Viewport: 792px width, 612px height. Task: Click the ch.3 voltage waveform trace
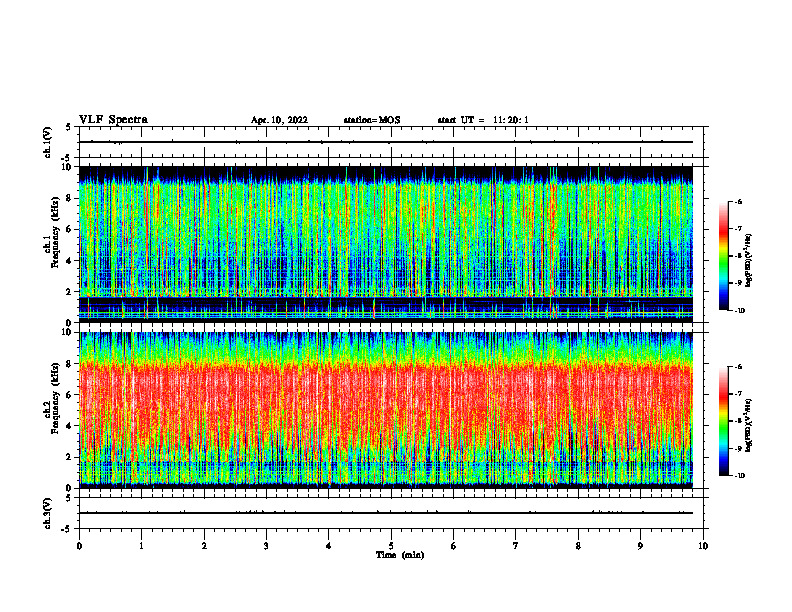pos(386,513)
